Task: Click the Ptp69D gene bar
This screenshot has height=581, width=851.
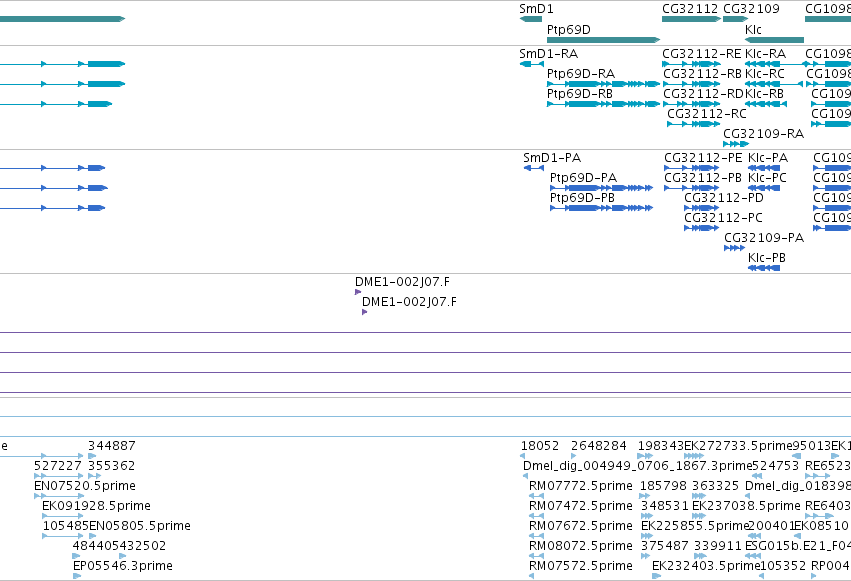Action: pos(604,40)
